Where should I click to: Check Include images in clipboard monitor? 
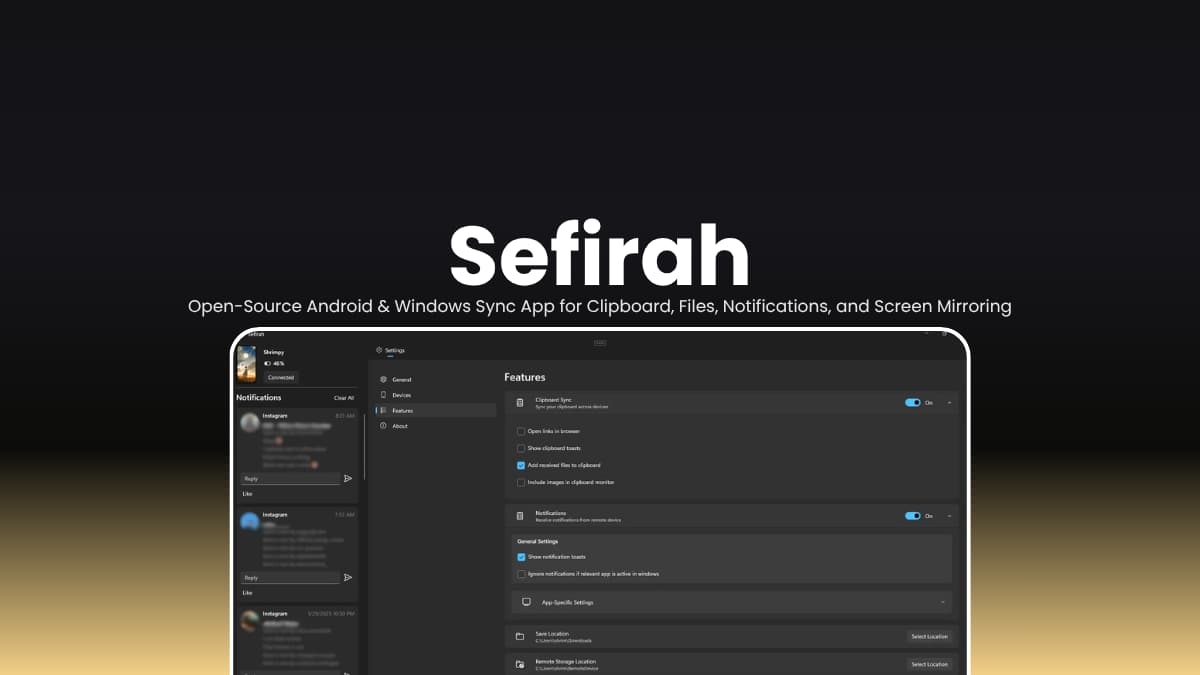pyautogui.click(x=521, y=482)
